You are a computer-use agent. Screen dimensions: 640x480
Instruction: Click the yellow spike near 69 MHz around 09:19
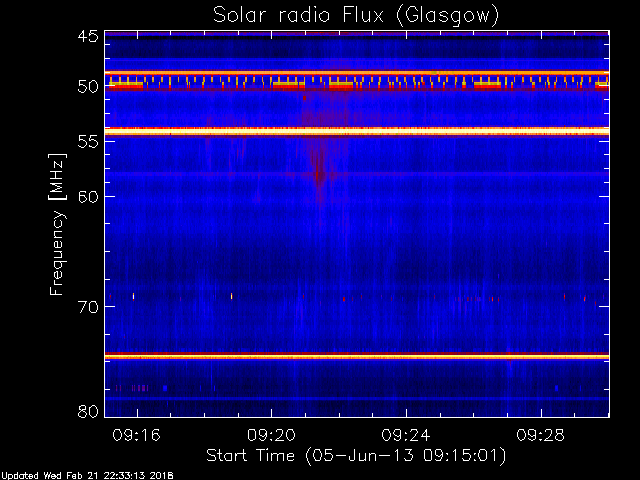pos(231,296)
